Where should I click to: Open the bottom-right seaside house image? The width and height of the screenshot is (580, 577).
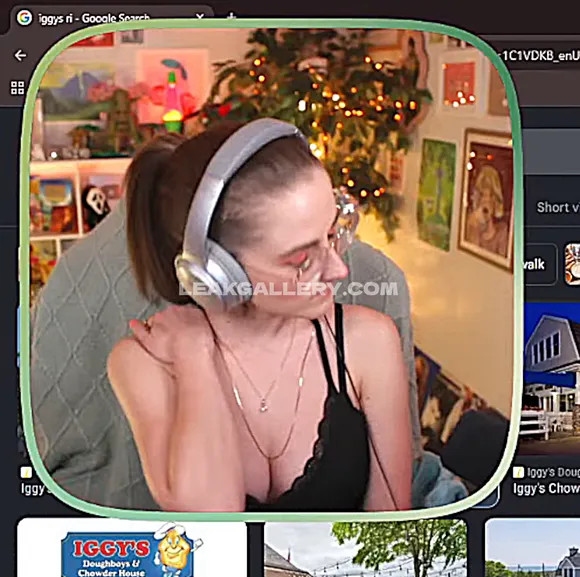532,548
